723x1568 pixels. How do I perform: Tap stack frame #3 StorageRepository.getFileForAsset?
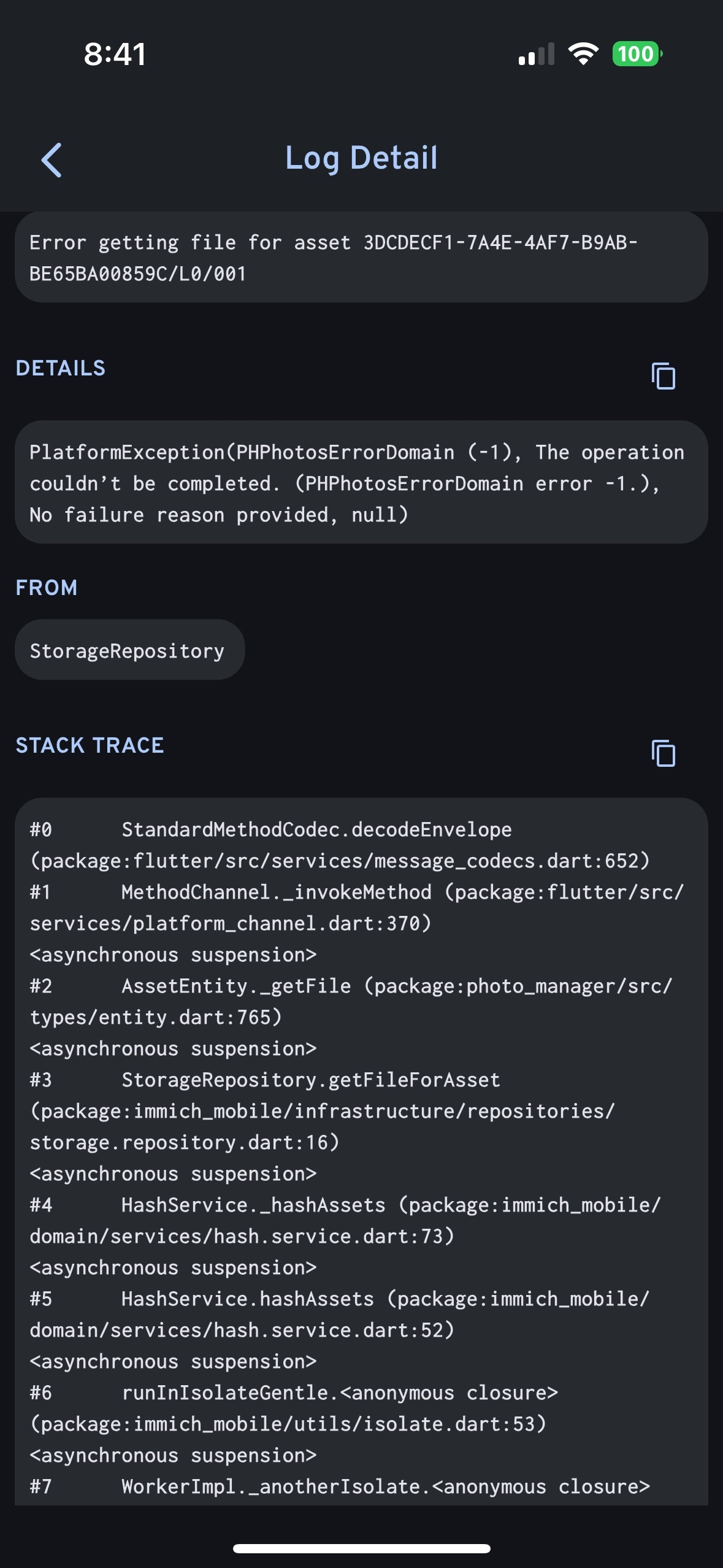point(310,1080)
